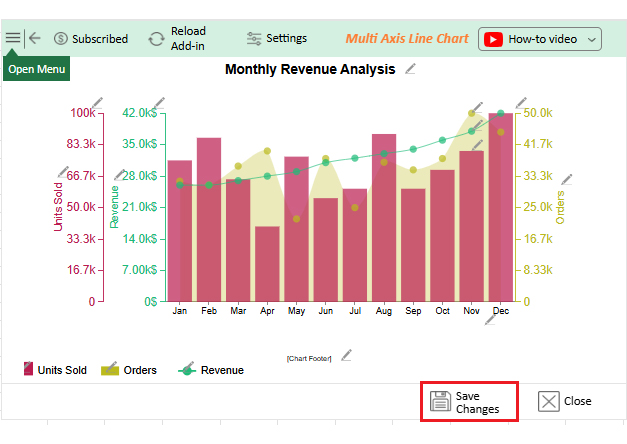Click pencil icon near Dec x-axis label
The height and width of the screenshot is (444, 627).
point(490,319)
